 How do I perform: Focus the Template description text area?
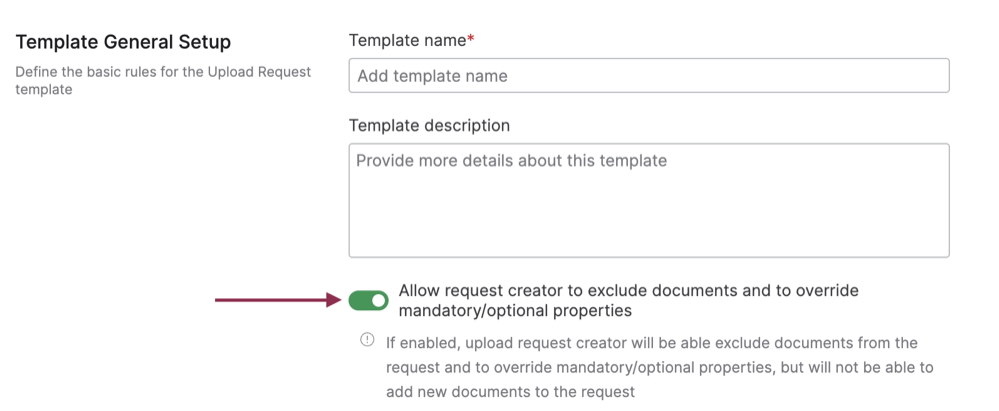coord(648,199)
